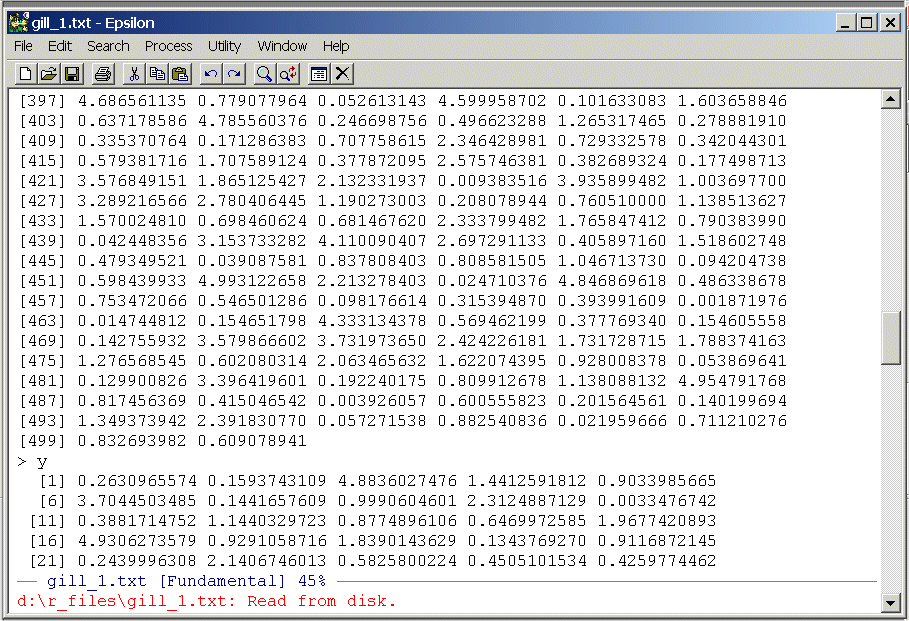Open the Help menu
909x621 pixels.
point(336,46)
